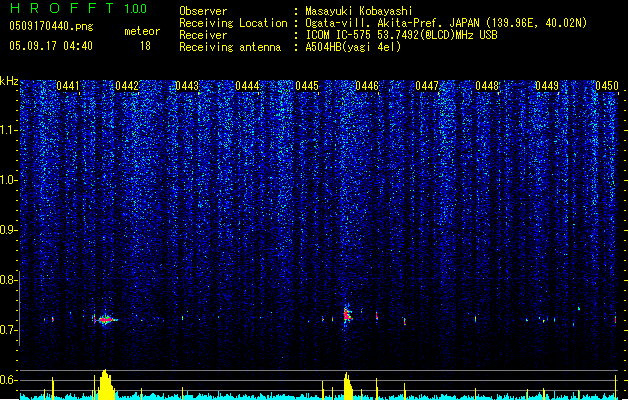
Task: Click the 0448 time marker
Action: [487, 86]
